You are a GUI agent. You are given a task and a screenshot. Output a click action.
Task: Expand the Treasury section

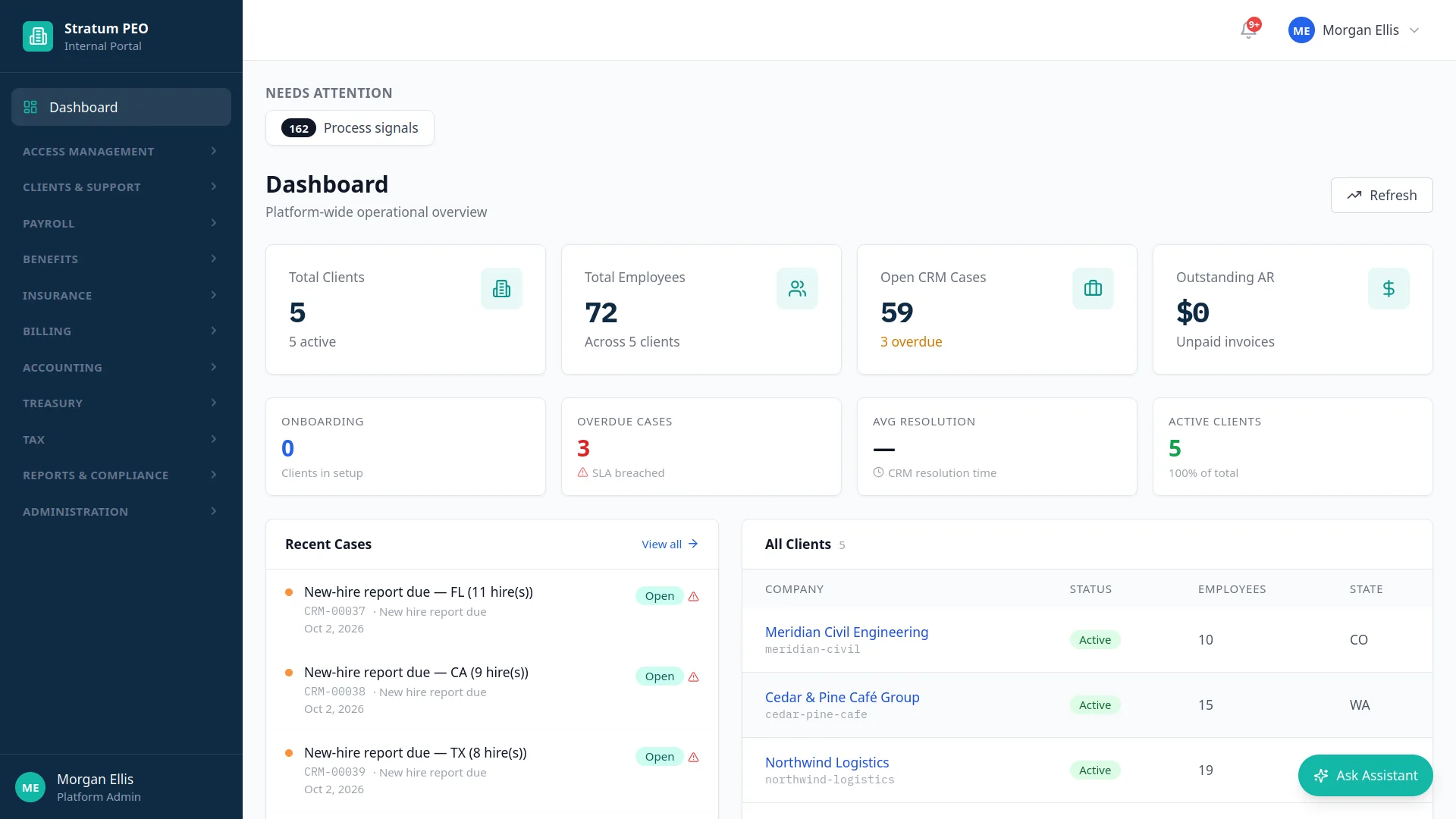[121, 403]
